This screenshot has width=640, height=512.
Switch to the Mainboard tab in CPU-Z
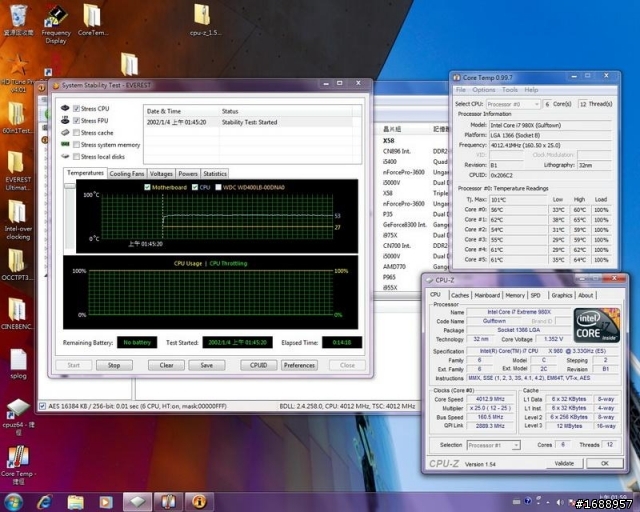coord(487,295)
